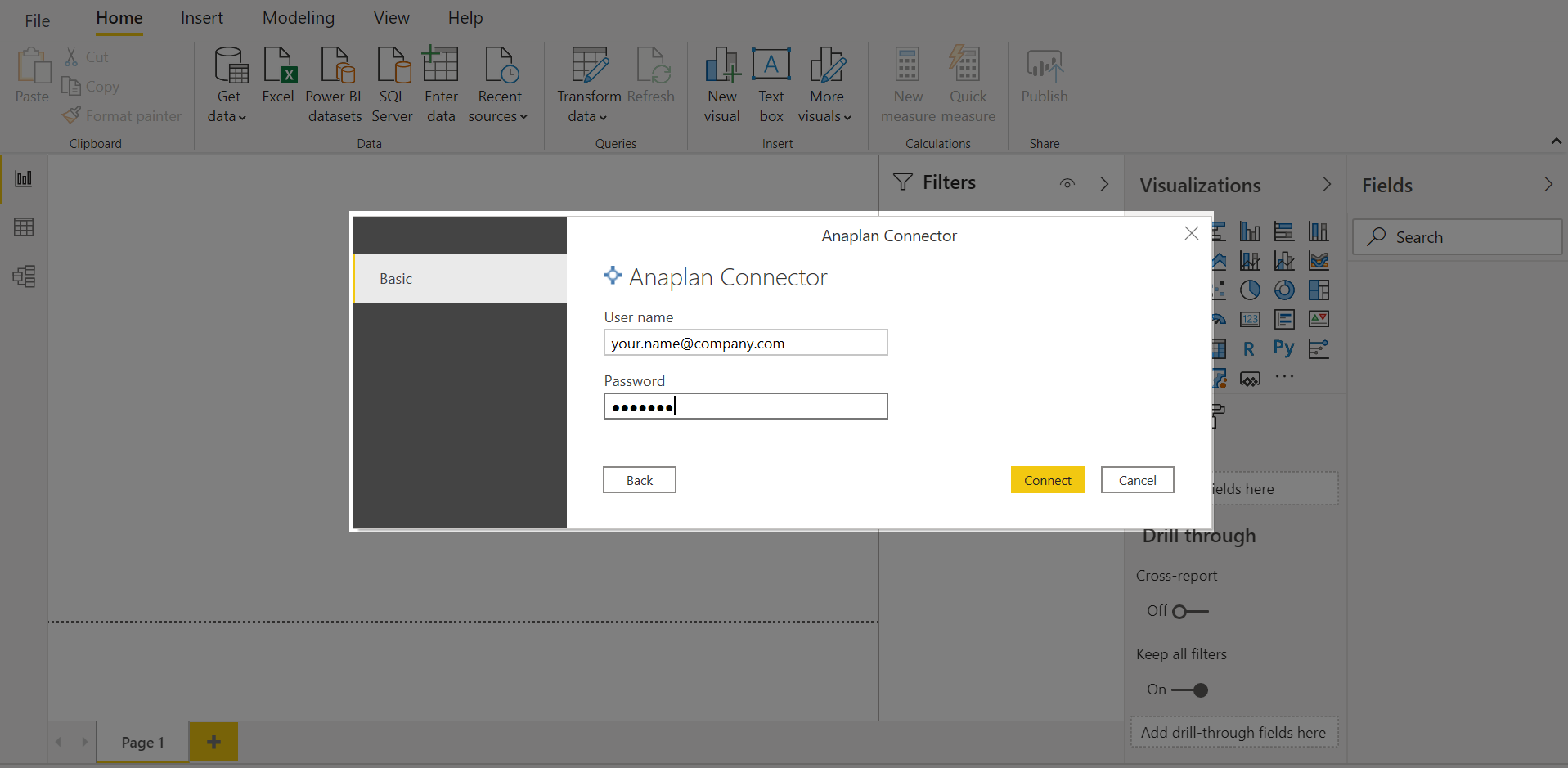
Task: Select the Key influencers visualization
Action: (1319, 349)
